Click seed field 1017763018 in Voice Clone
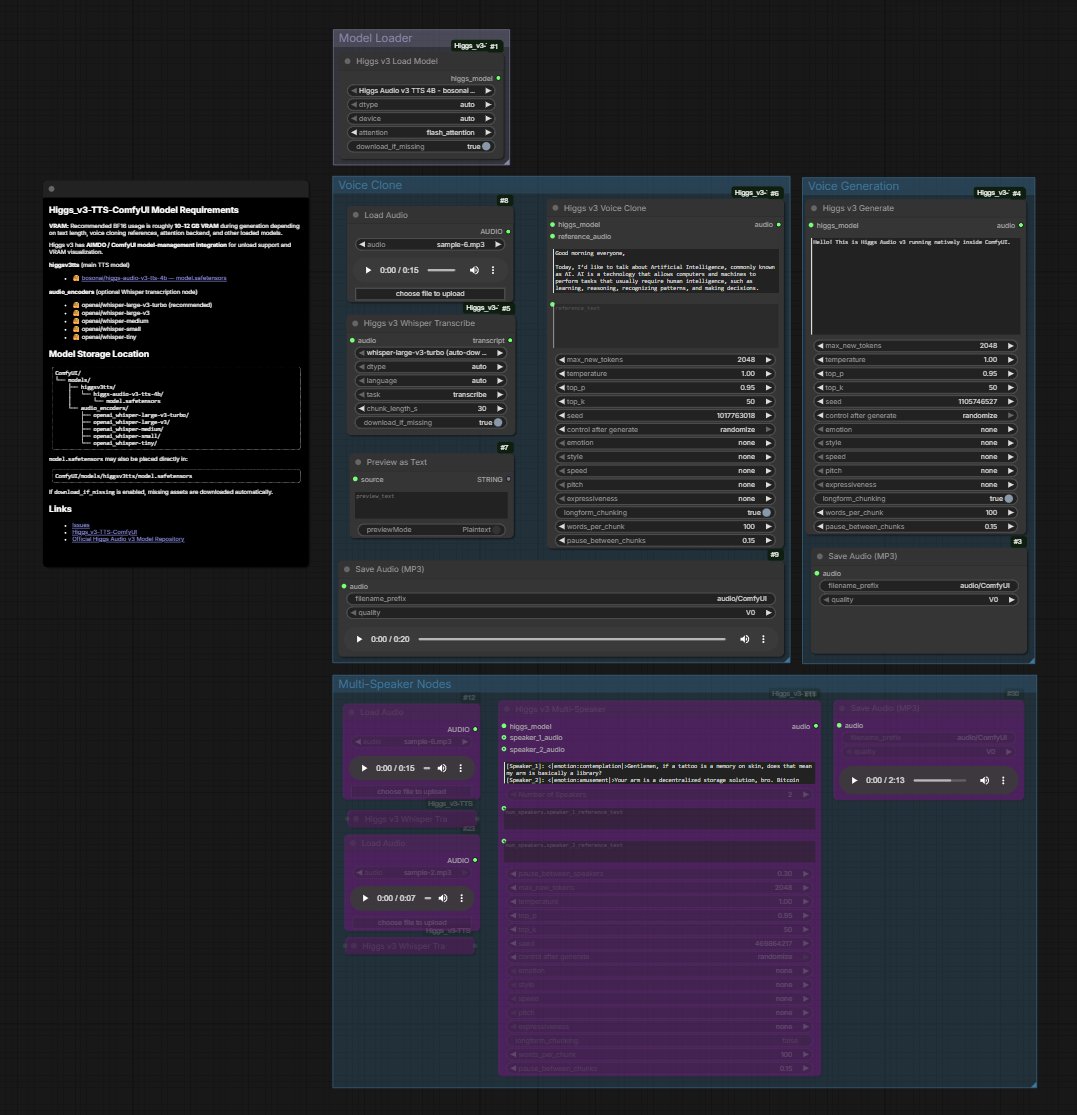 click(x=664, y=415)
